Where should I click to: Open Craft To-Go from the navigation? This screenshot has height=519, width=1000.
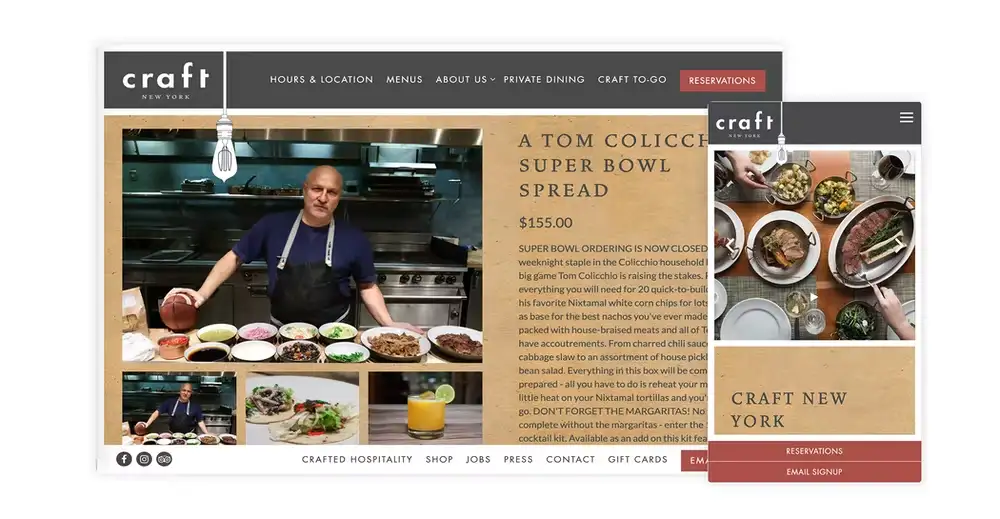pos(632,80)
